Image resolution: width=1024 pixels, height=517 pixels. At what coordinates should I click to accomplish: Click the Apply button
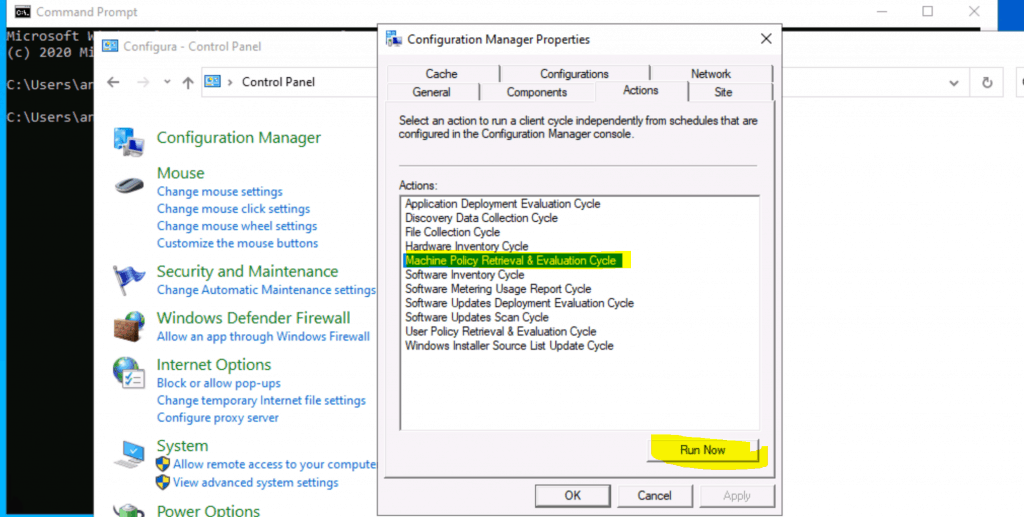(x=737, y=495)
